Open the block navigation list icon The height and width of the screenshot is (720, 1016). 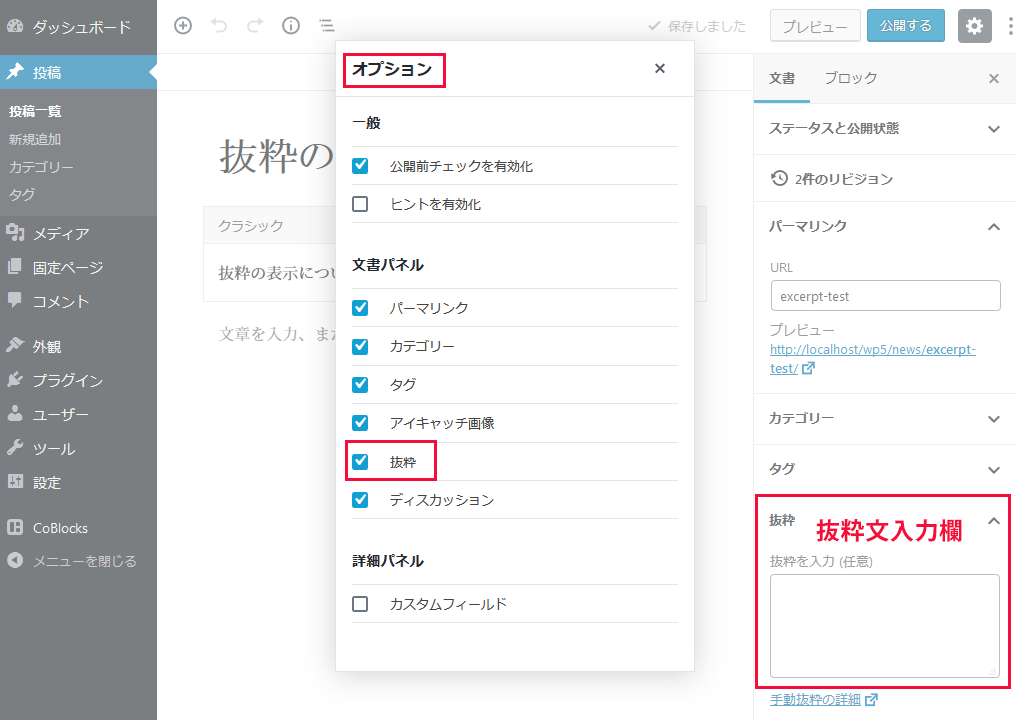click(327, 26)
